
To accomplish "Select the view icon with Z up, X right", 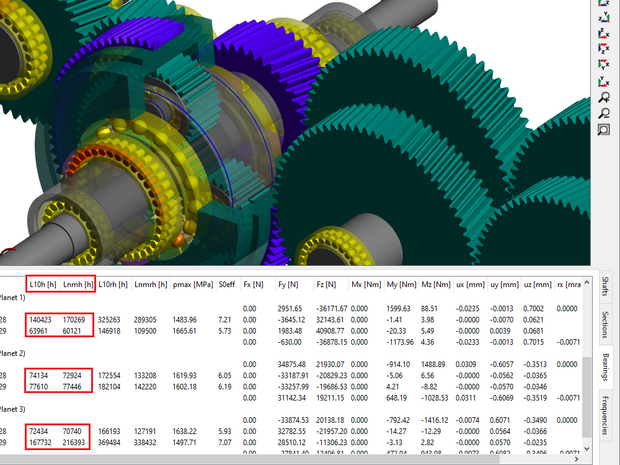I will click(x=604, y=33).
